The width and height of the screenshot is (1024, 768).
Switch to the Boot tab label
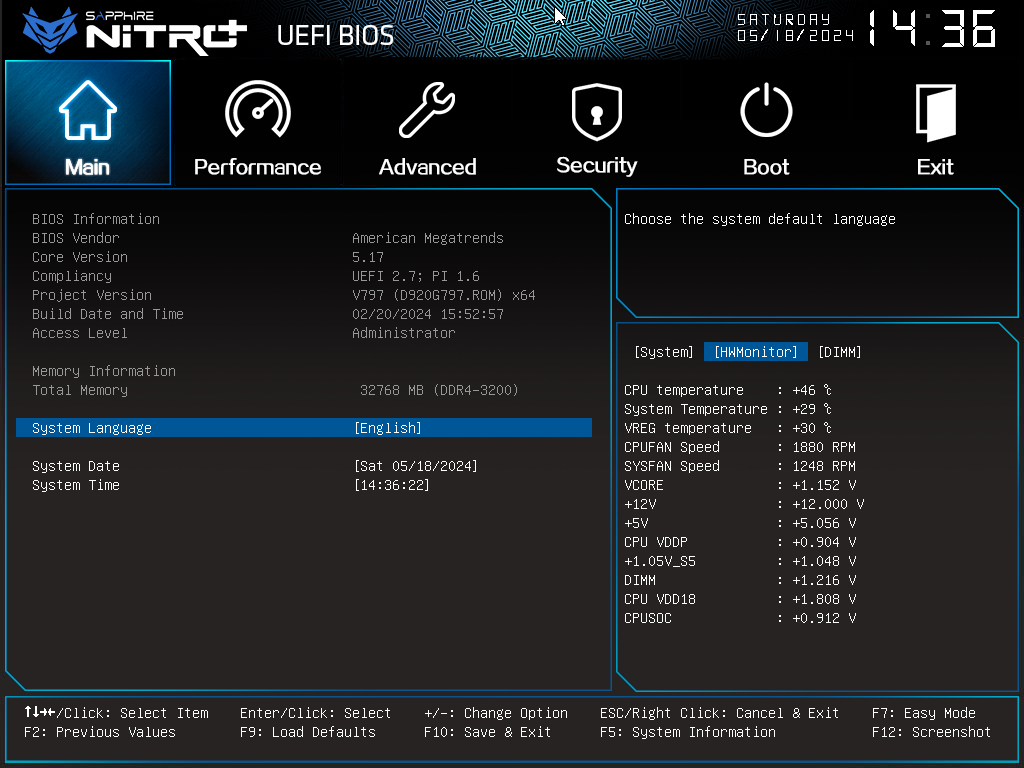click(x=766, y=167)
